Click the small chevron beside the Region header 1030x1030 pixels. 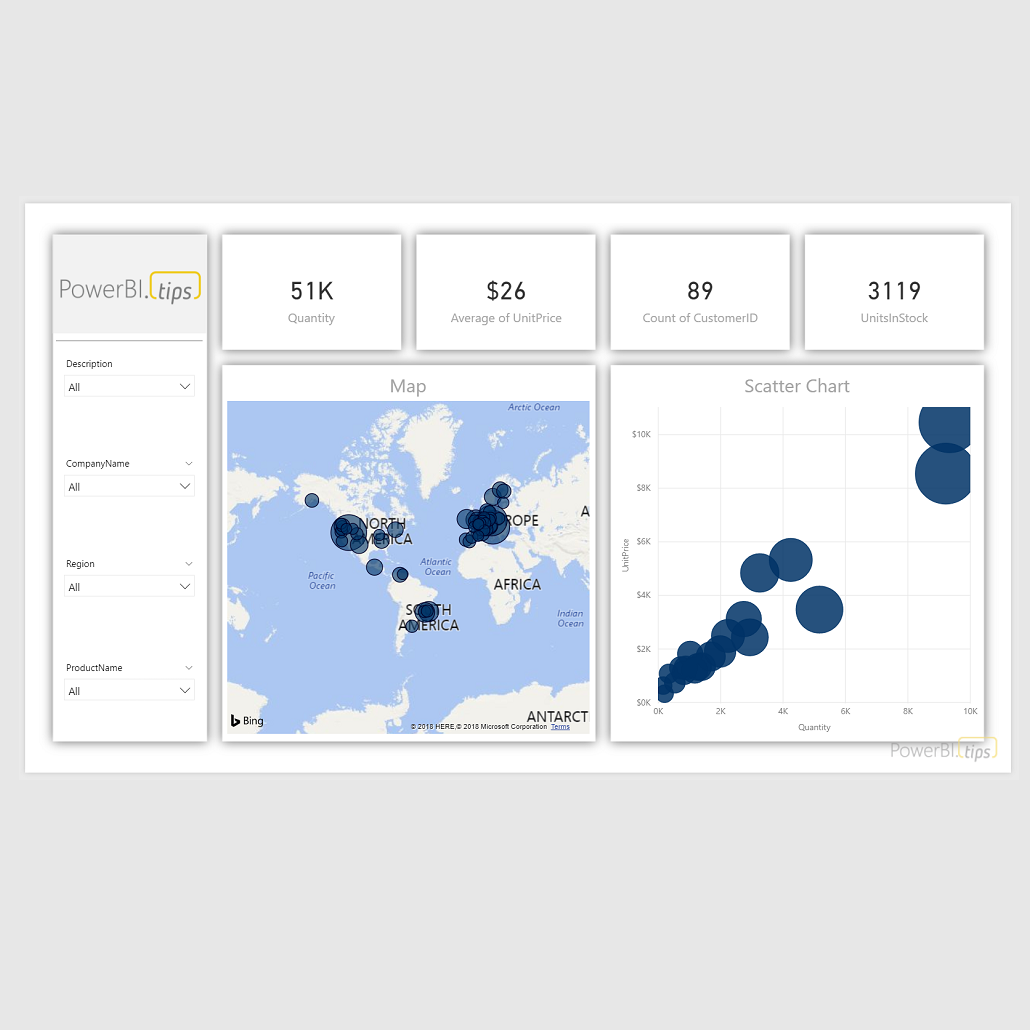pos(189,564)
